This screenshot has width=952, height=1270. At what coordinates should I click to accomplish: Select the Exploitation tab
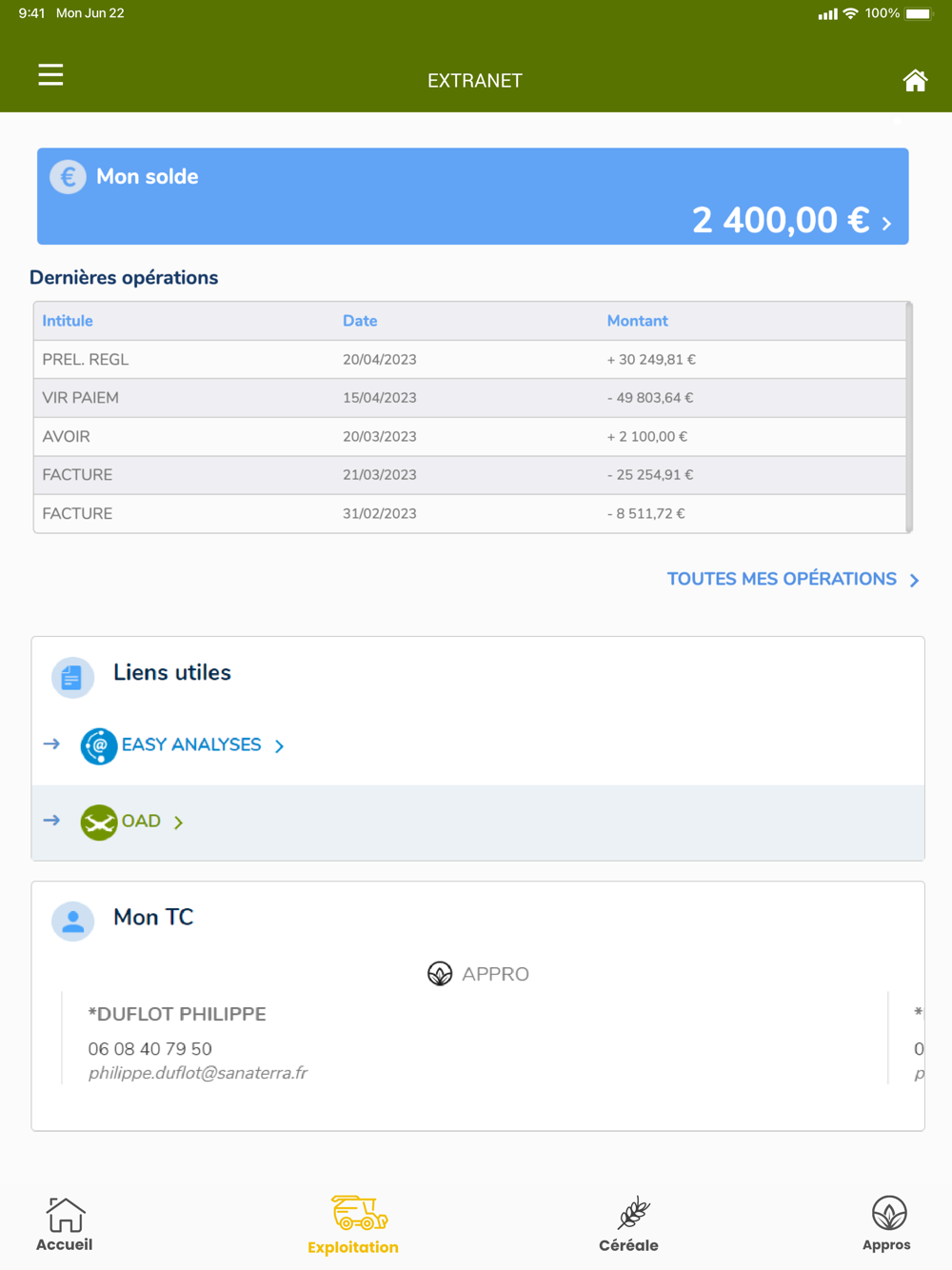[x=353, y=1226]
